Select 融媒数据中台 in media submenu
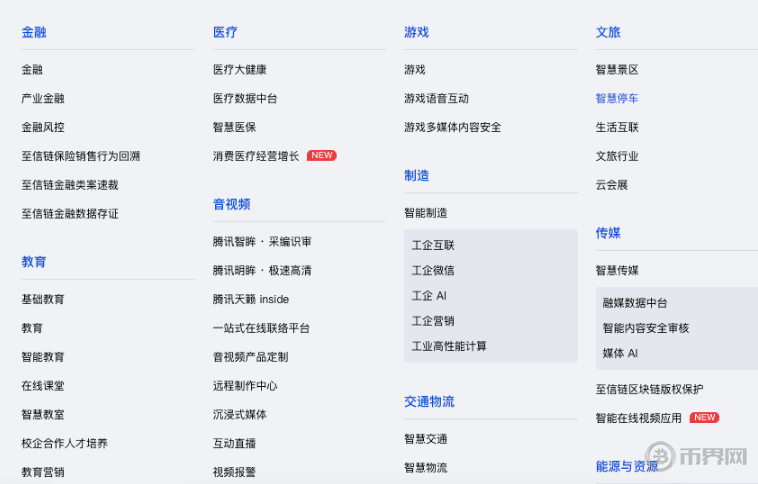Viewport: 758px width, 484px height. [635, 303]
